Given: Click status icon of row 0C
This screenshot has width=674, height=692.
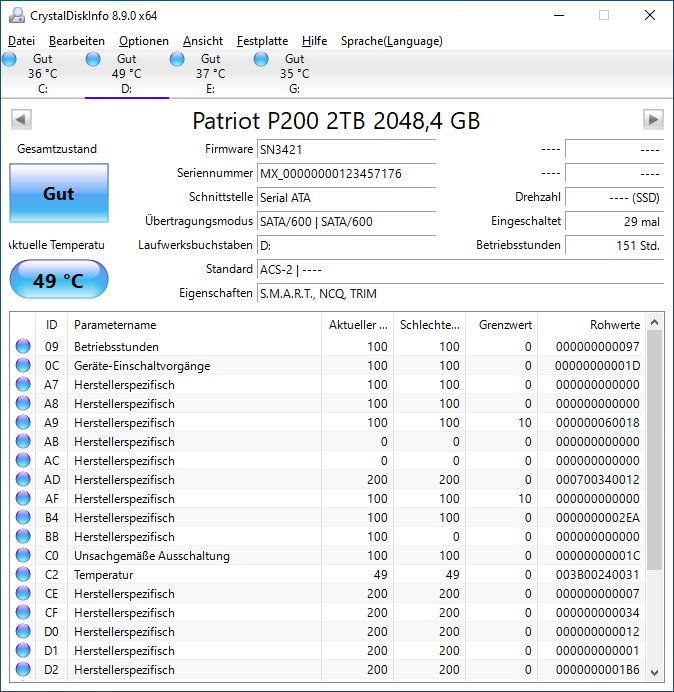Looking at the screenshot, I should (x=23, y=365).
